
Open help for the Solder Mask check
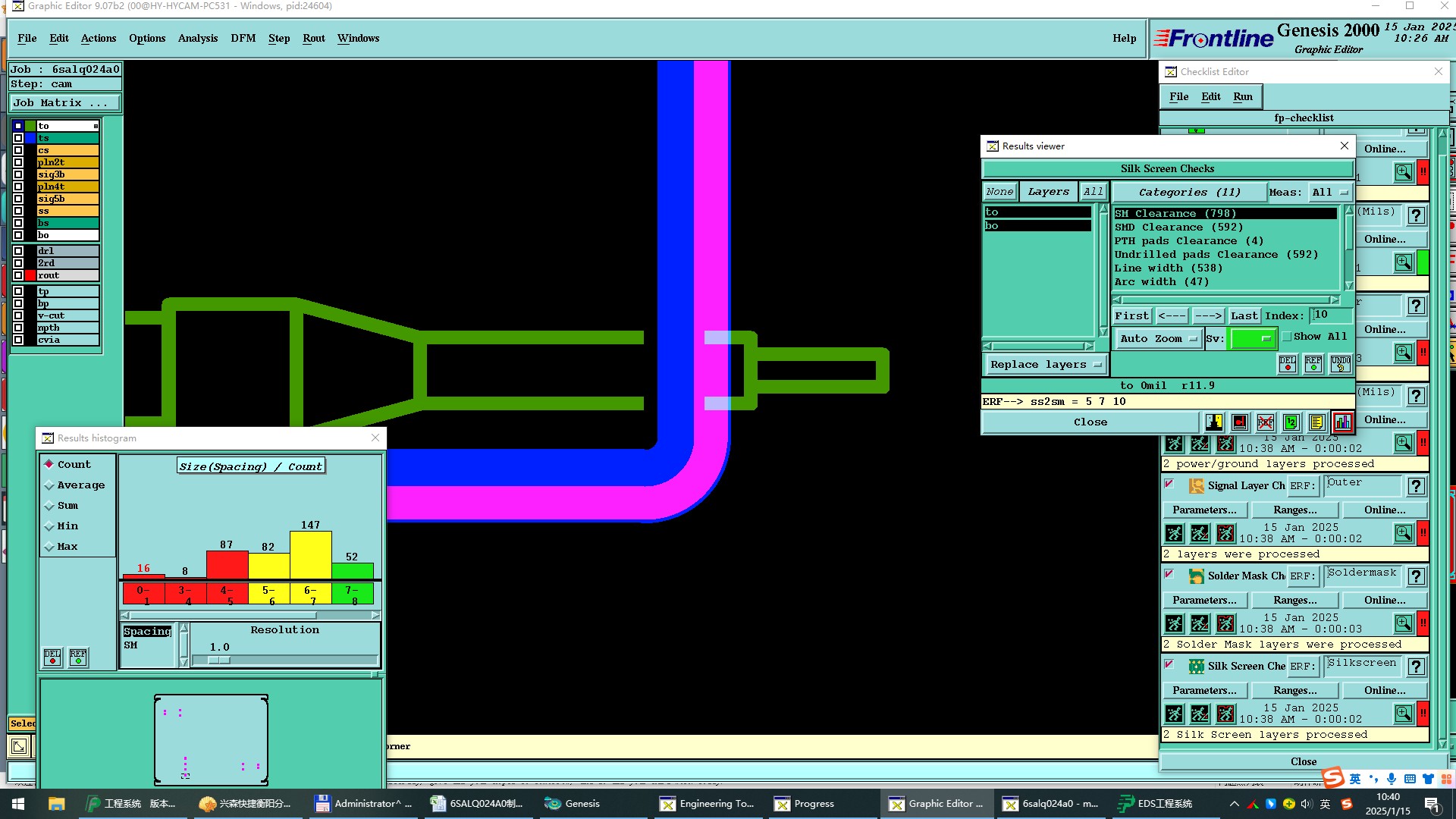(1416, 576)
